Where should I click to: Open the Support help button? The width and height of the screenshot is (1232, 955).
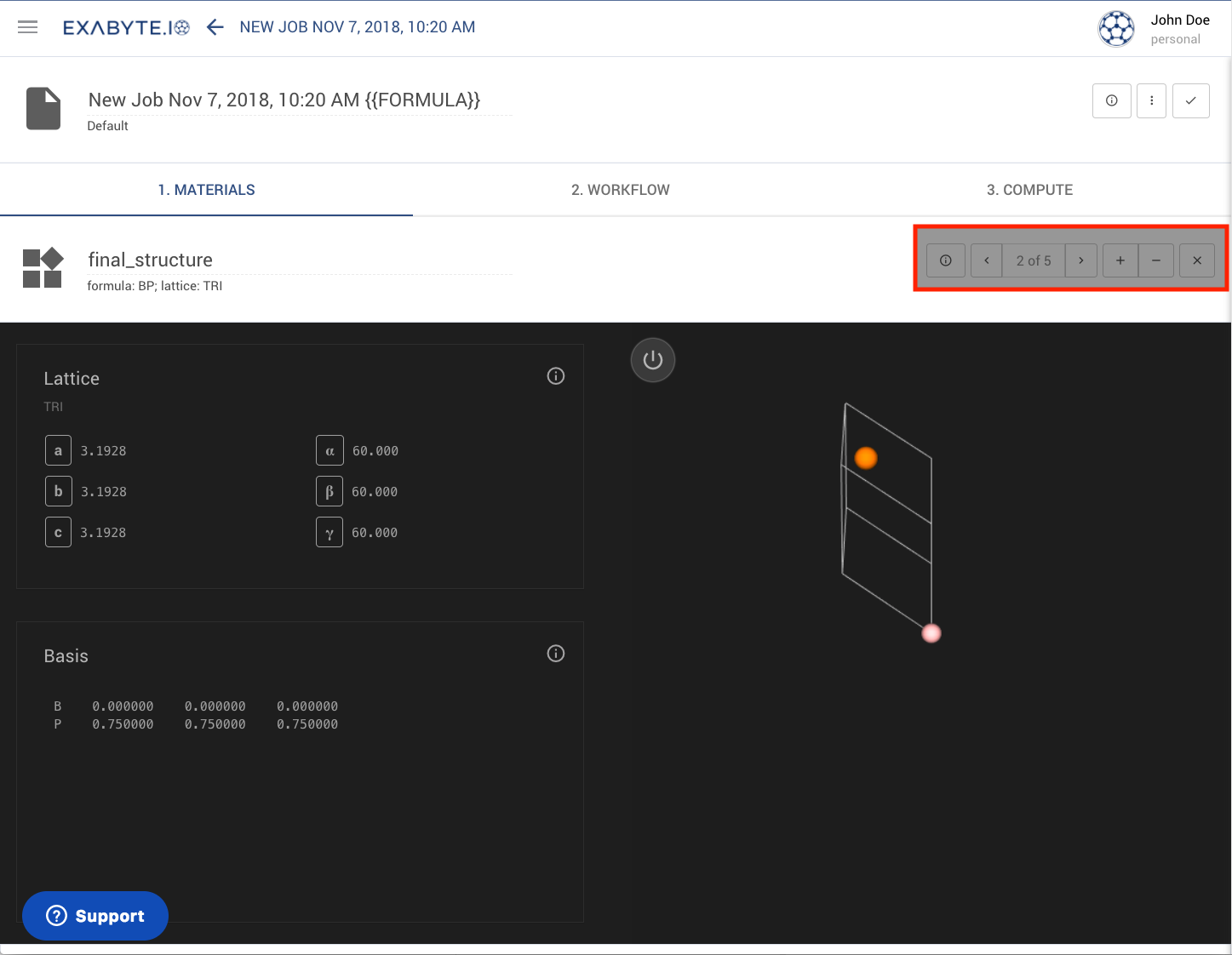click(x=95, y=916)
